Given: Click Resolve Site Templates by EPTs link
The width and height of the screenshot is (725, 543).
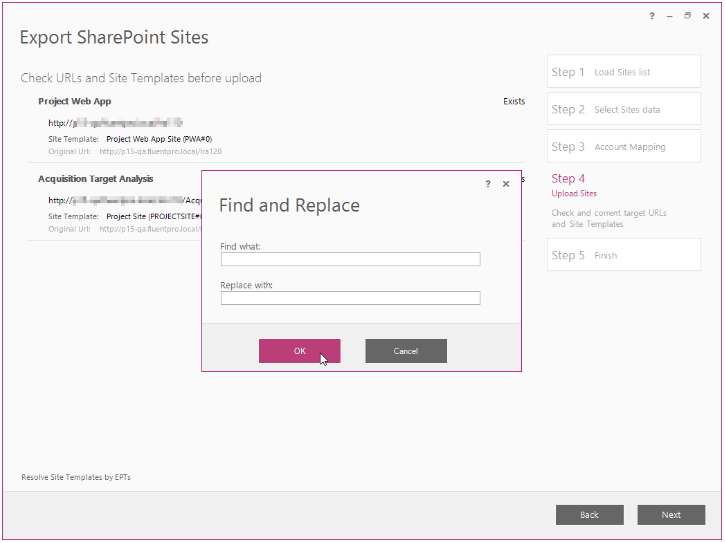Looking at the screenshot, I should (76, 477).
